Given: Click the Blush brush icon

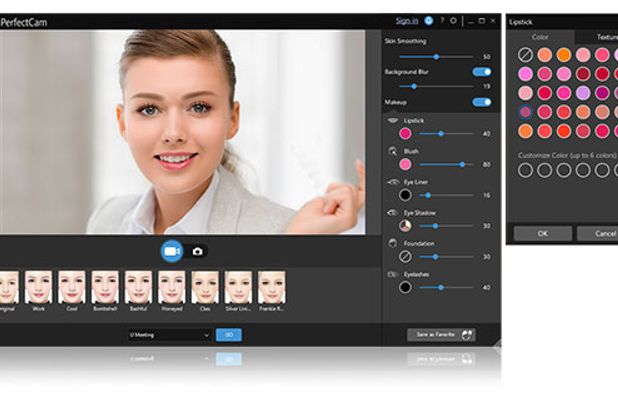Looking at the screenshot, I should [x=393, y=151].
